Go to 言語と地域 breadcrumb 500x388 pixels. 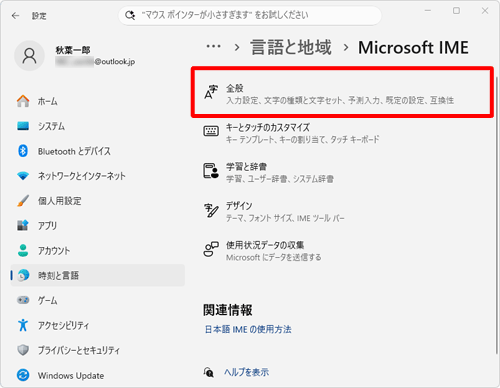tap(291, 47)
